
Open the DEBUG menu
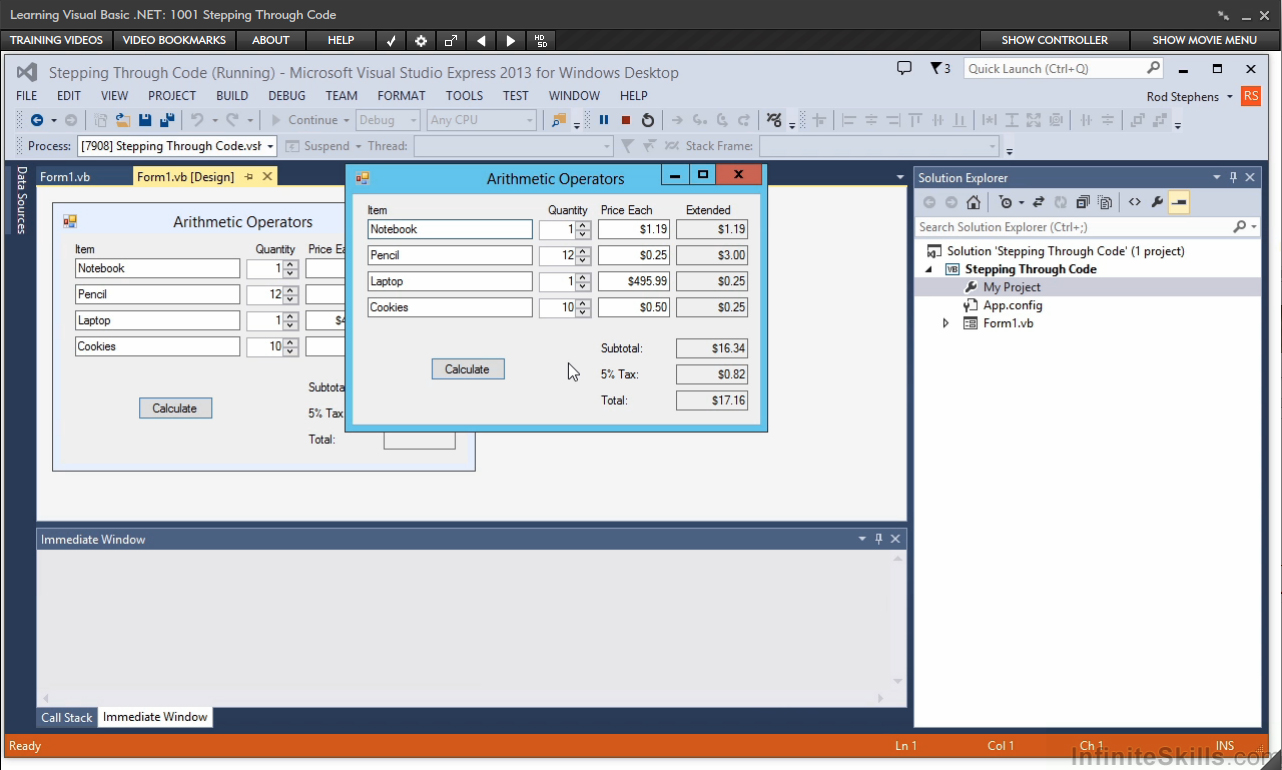pos(287,96)
